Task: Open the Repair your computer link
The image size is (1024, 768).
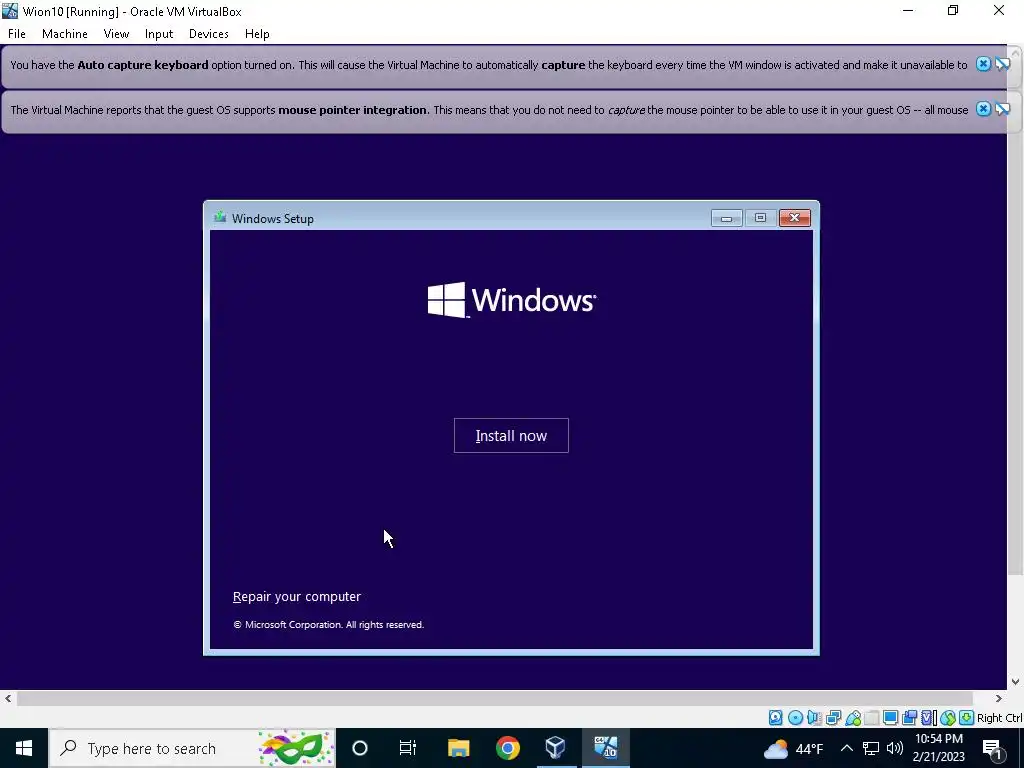Action: tap(296, 596)
